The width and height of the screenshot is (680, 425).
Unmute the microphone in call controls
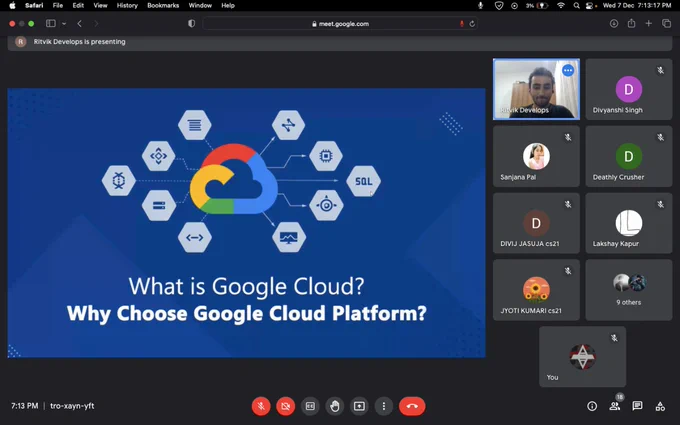pos(261,406)
